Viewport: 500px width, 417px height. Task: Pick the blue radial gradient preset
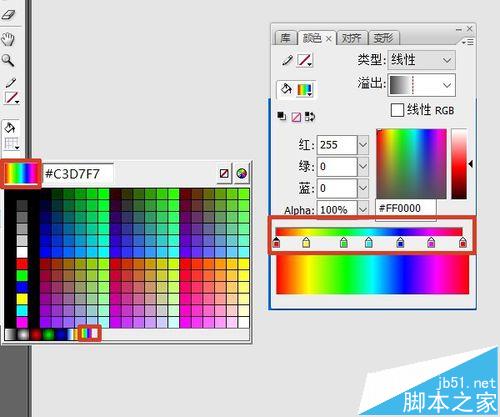tap(61, 334)
